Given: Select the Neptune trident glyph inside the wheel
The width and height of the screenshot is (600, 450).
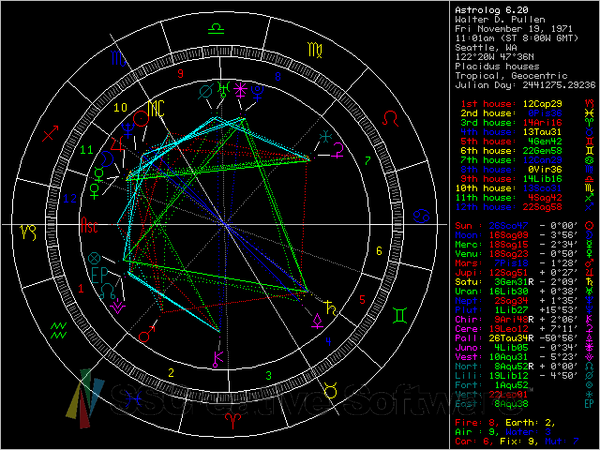Looking at the screenshot, I should 128,130.
